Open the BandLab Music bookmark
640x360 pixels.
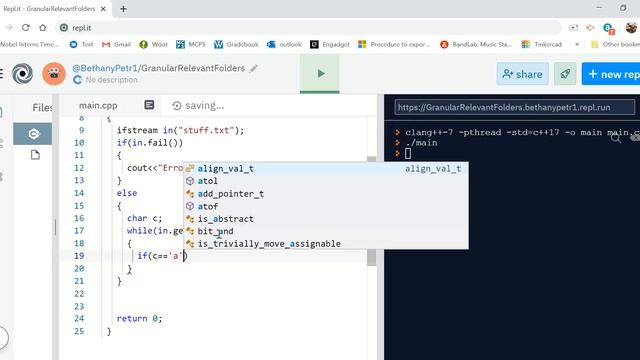476,44
